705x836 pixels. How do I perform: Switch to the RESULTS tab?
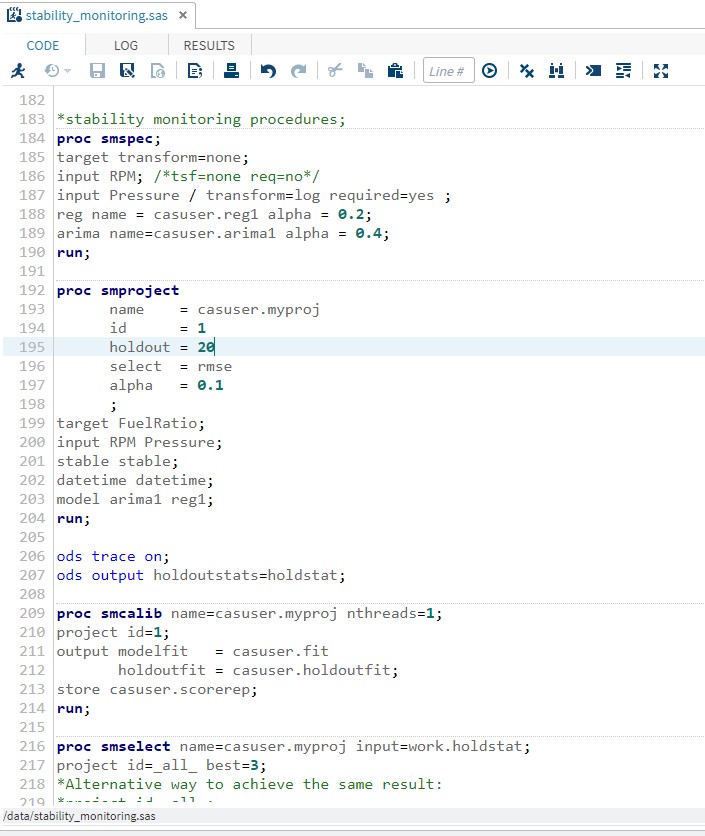click(209, 45)
